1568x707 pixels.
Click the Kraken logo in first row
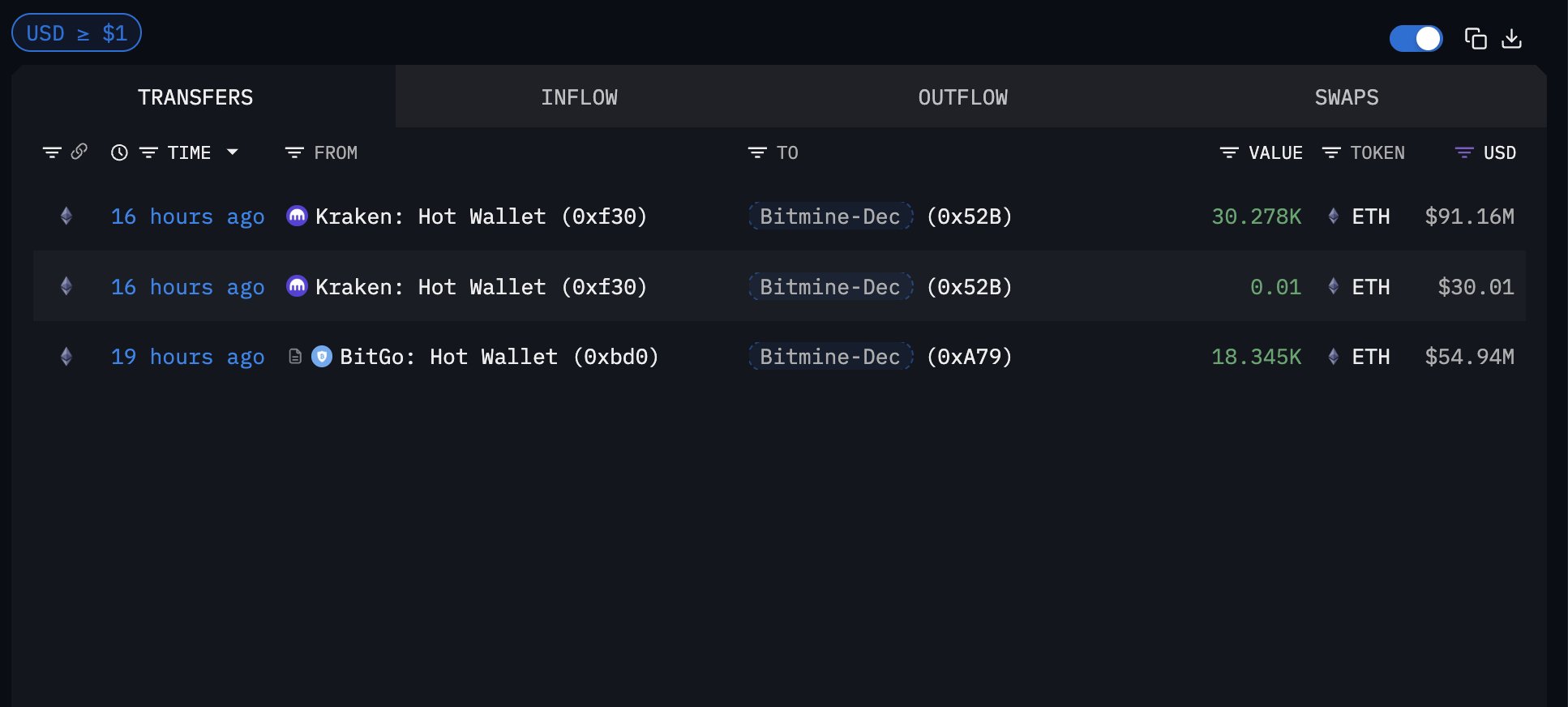[298, 216]
